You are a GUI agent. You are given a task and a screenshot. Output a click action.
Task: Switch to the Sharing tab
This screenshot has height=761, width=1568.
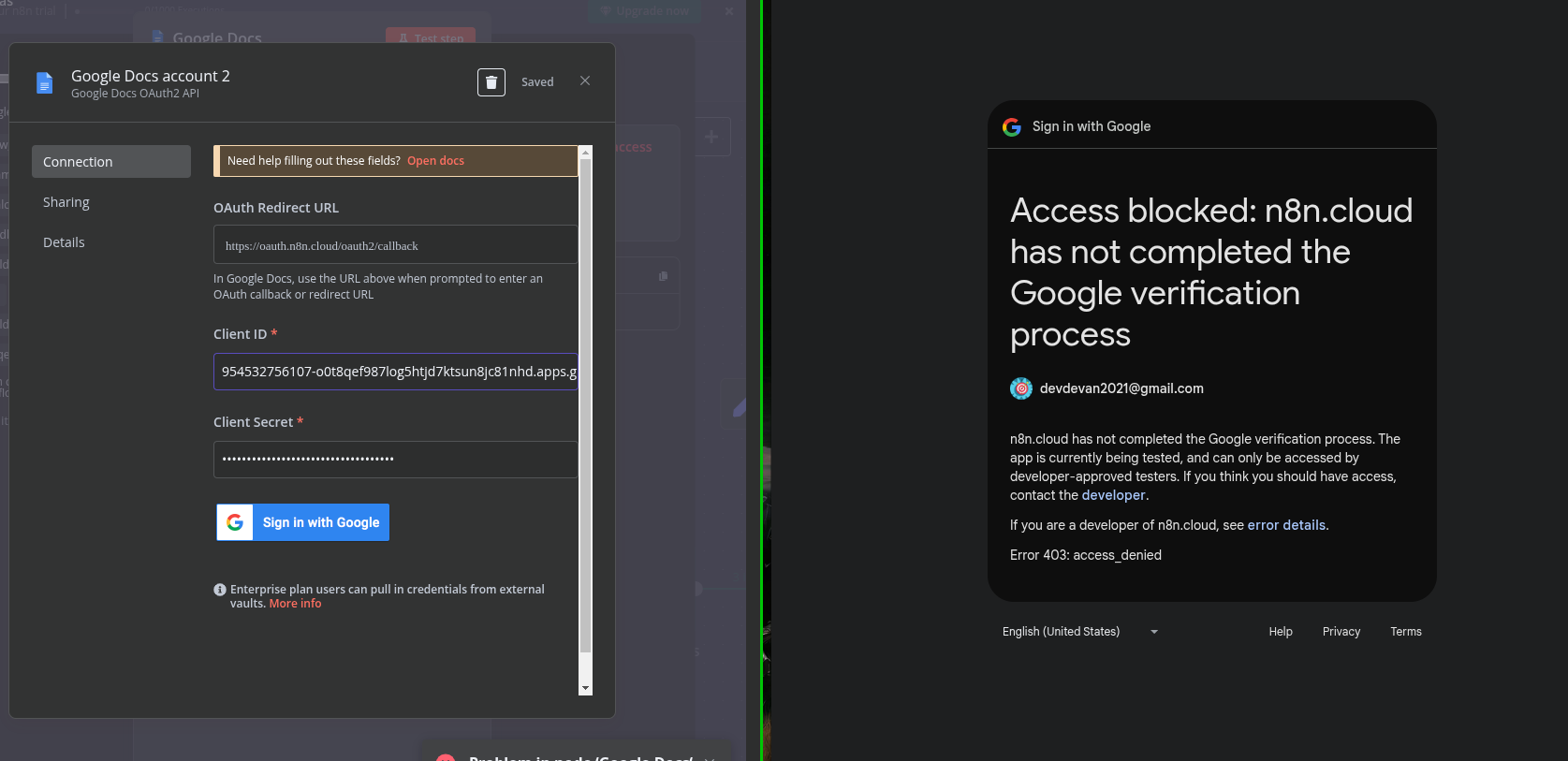tap(66, 202)
